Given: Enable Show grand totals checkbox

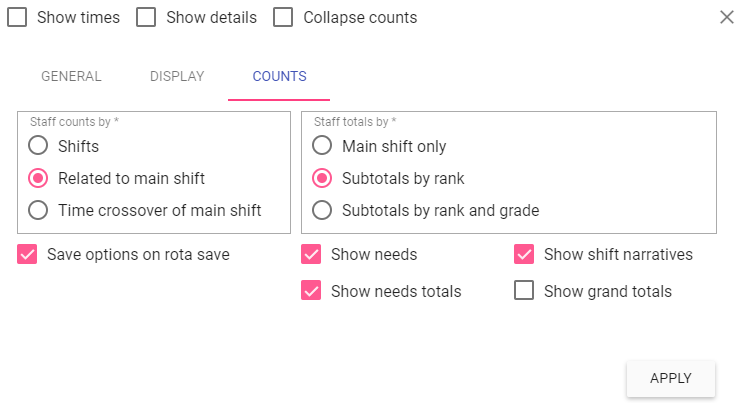Looking at the screenshot, I should click(x=524, y=291).
